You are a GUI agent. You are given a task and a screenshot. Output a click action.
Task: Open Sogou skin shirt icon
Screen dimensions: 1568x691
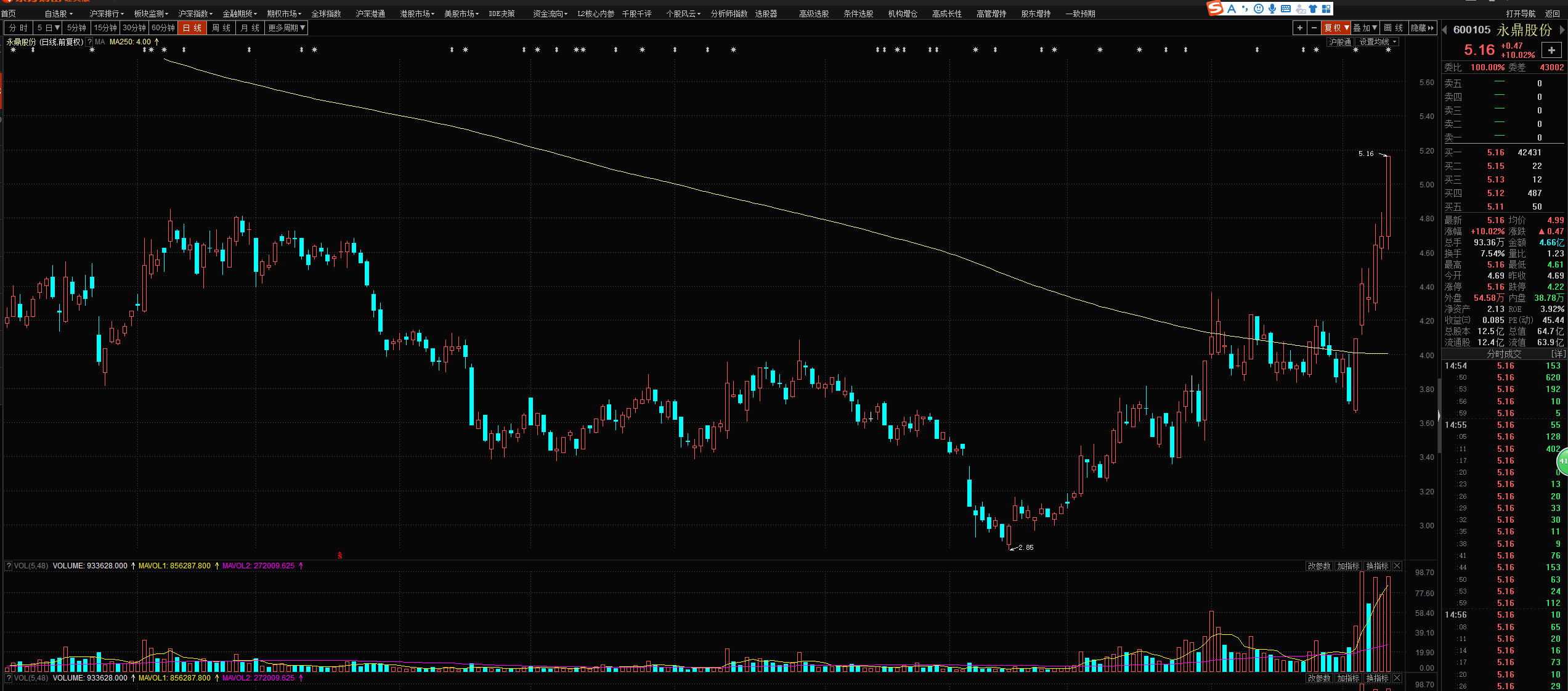point(1313,9)
